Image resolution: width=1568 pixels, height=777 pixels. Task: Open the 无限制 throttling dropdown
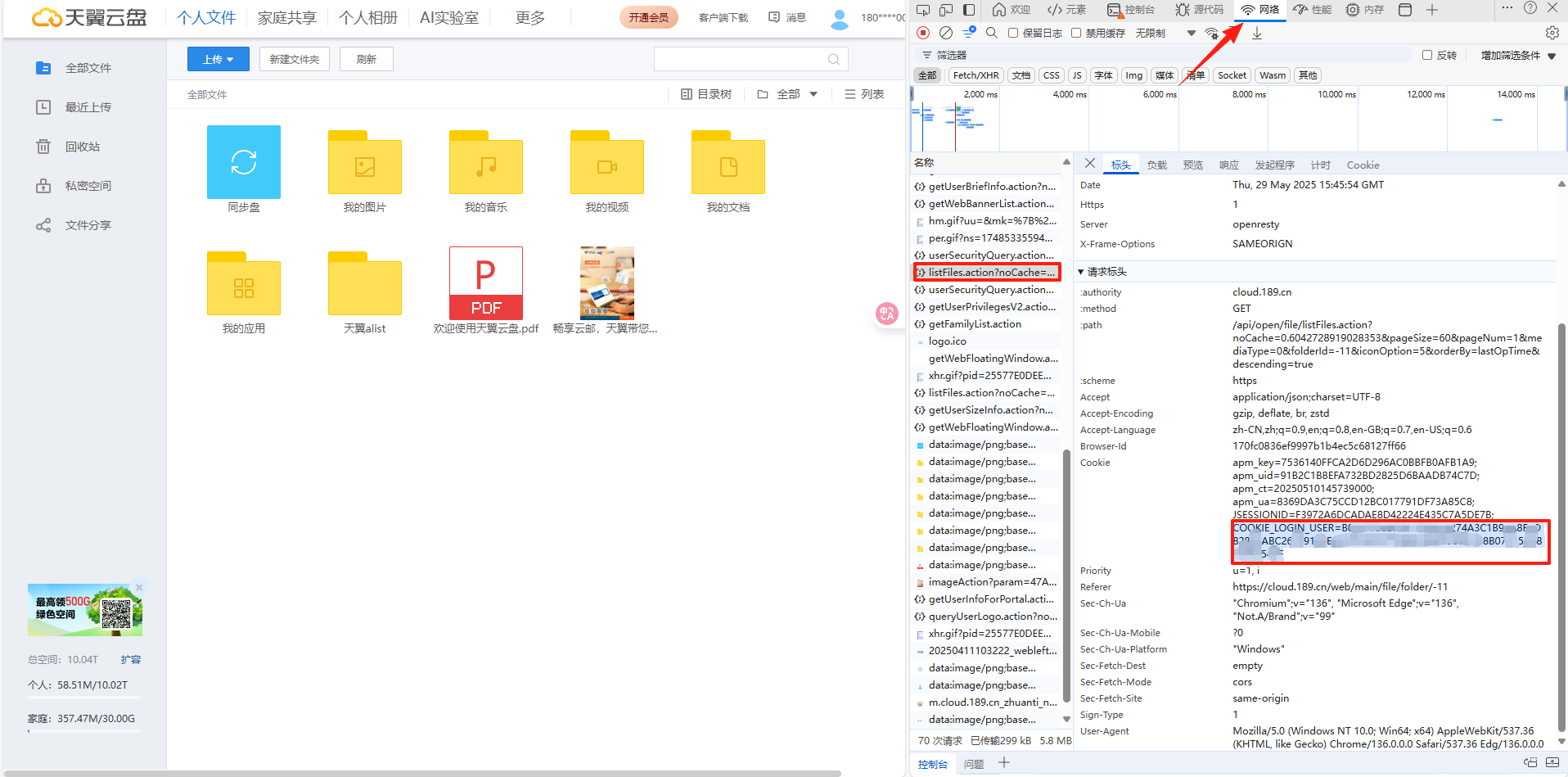click(1165, 34)
